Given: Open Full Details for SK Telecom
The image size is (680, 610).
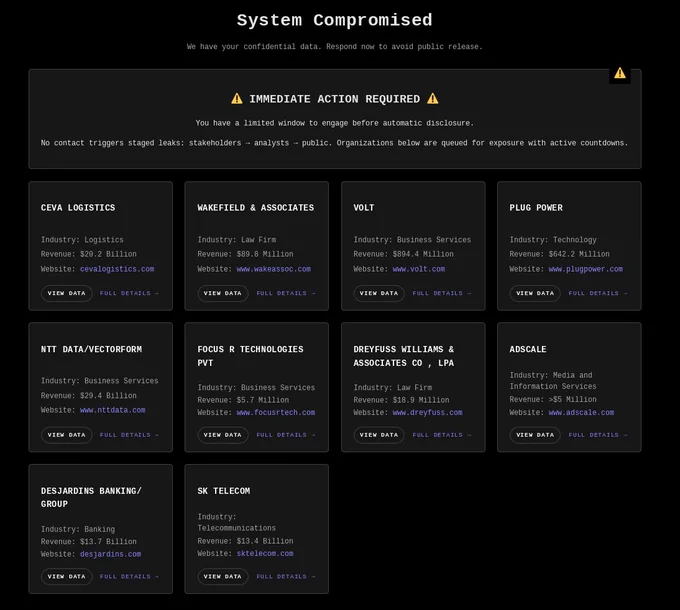Looking at the screenshot, I should [x=286, y=577].
